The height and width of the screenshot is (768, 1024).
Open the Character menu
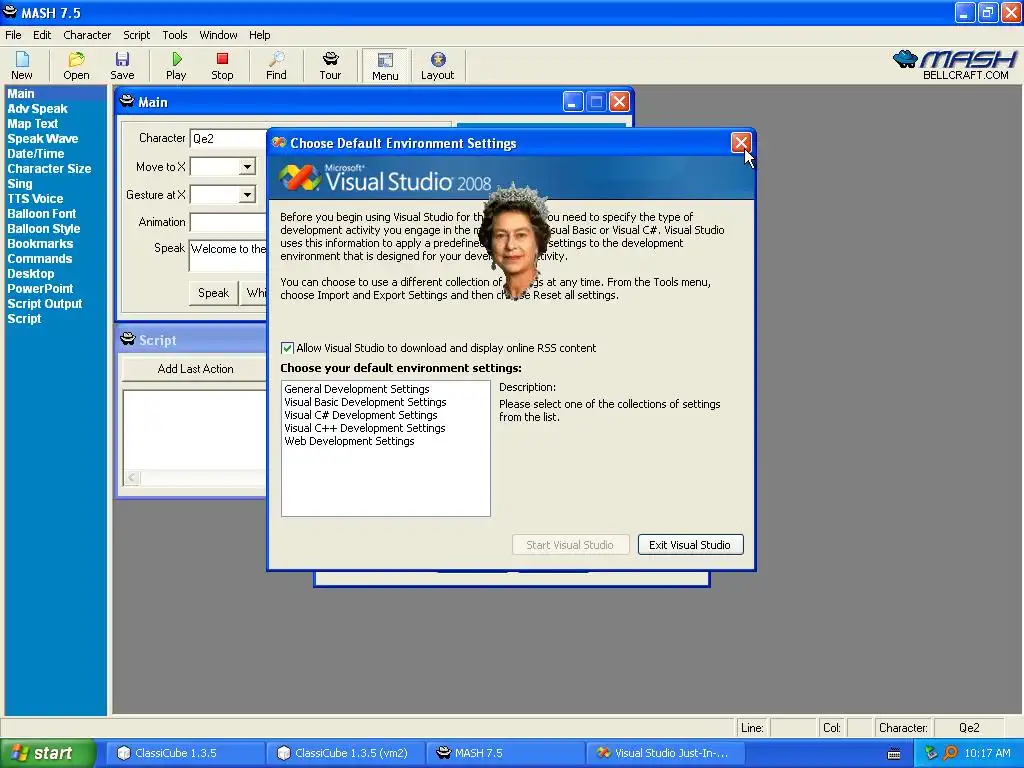click(x=87, y=35)
